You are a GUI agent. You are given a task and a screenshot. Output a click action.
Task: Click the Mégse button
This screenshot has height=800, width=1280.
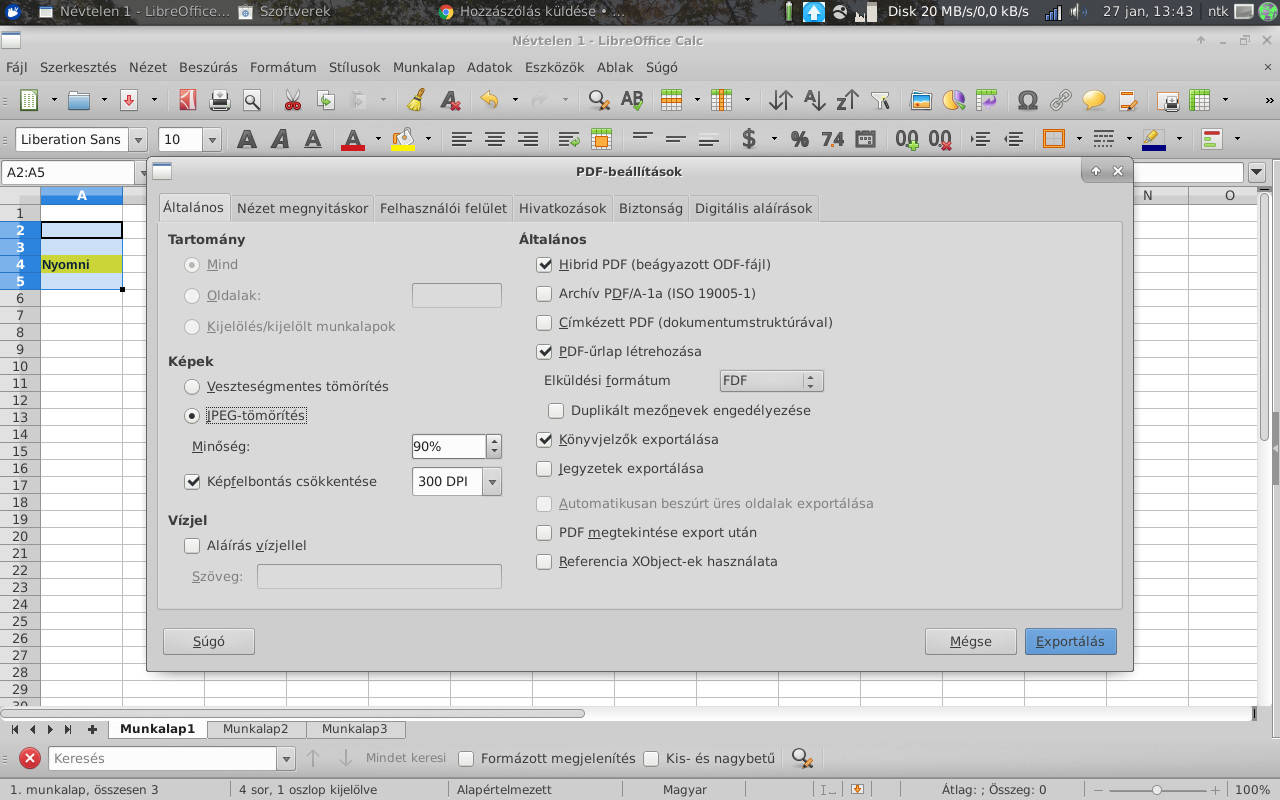tap(970, 642)
